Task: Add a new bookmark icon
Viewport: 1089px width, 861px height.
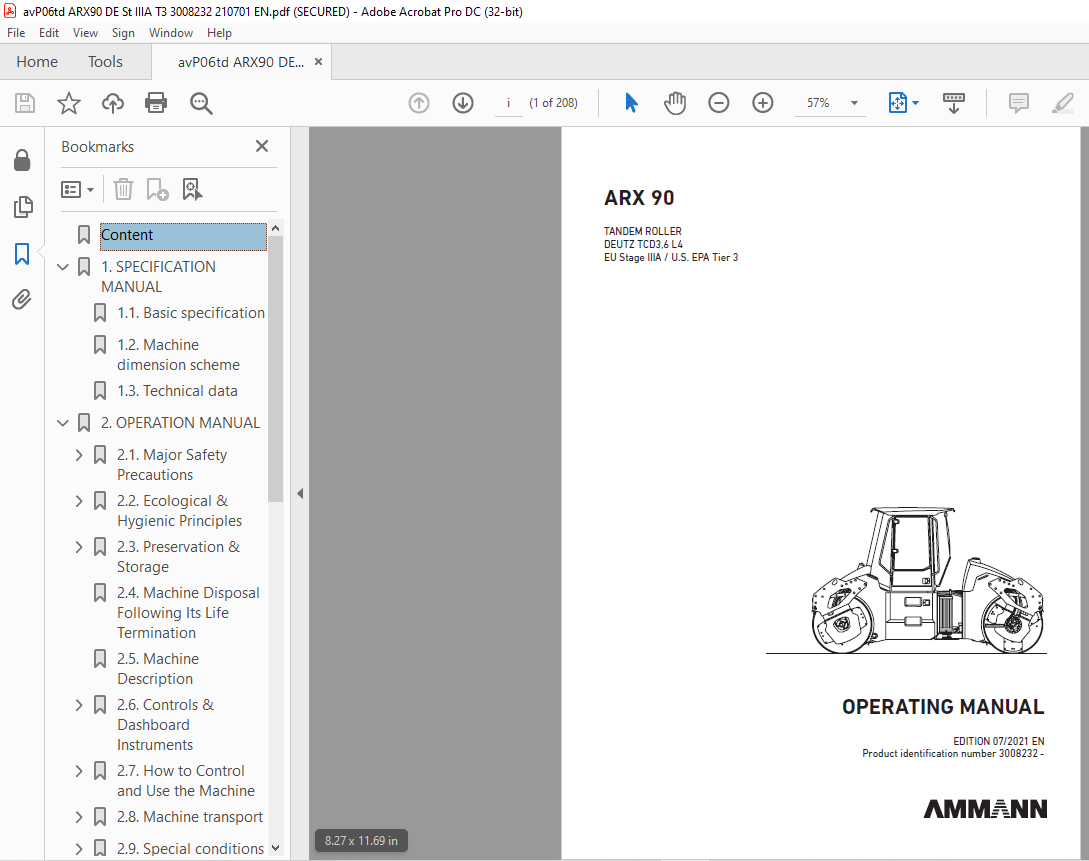Action: [x=158, y=189]
